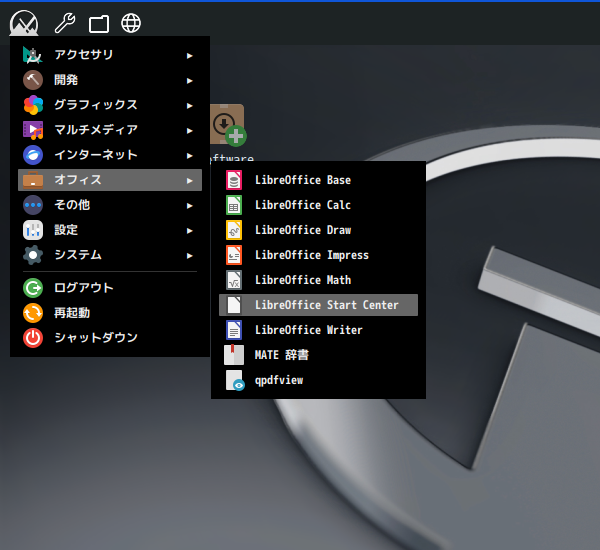Launch LibreOffice Draw from submenu

coord(318,230)
